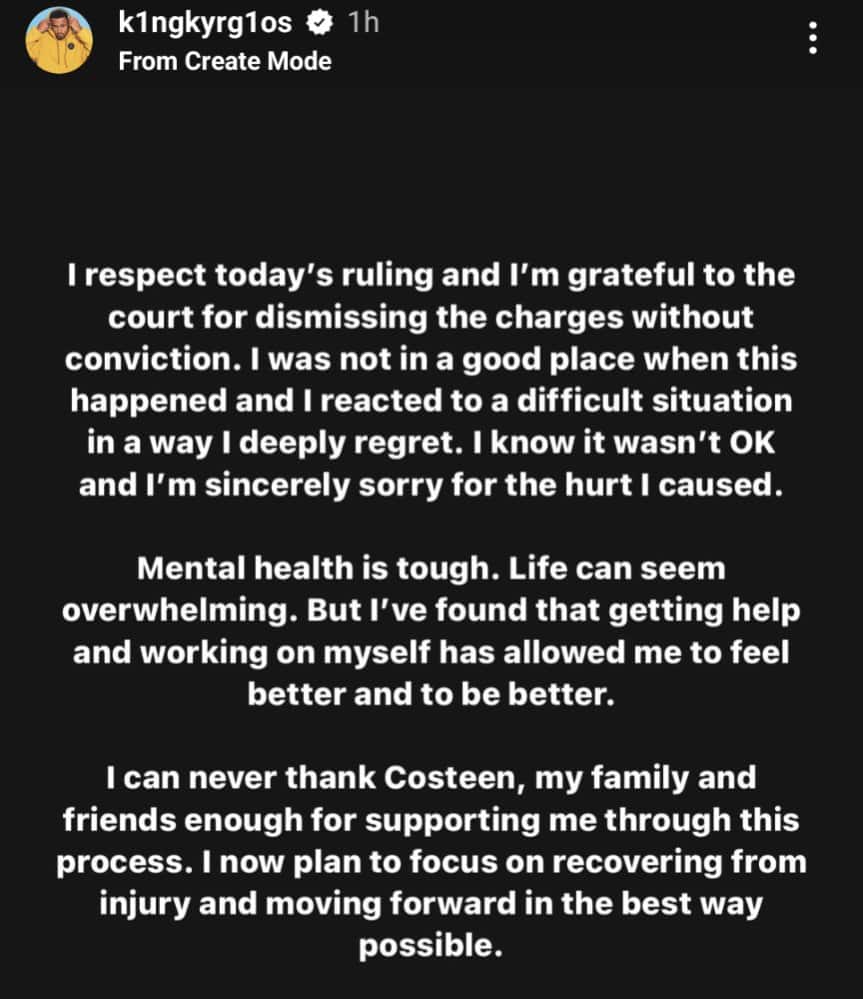Viewport: 863px width, 999px height.
Task: Click the line "in a way I deeply regret"
Action: [429, 443]
